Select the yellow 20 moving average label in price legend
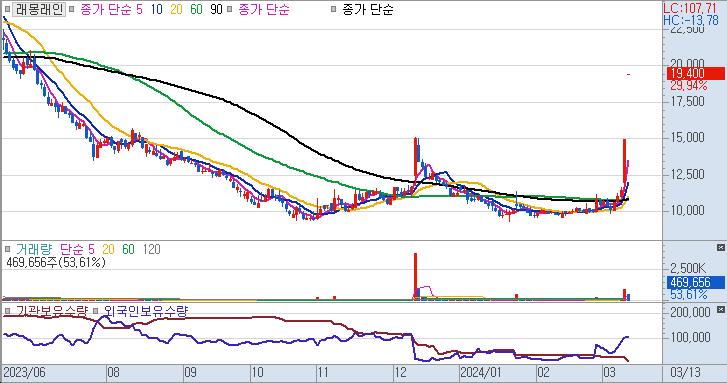Screen dimensions: 727x383 coord(177,9)
